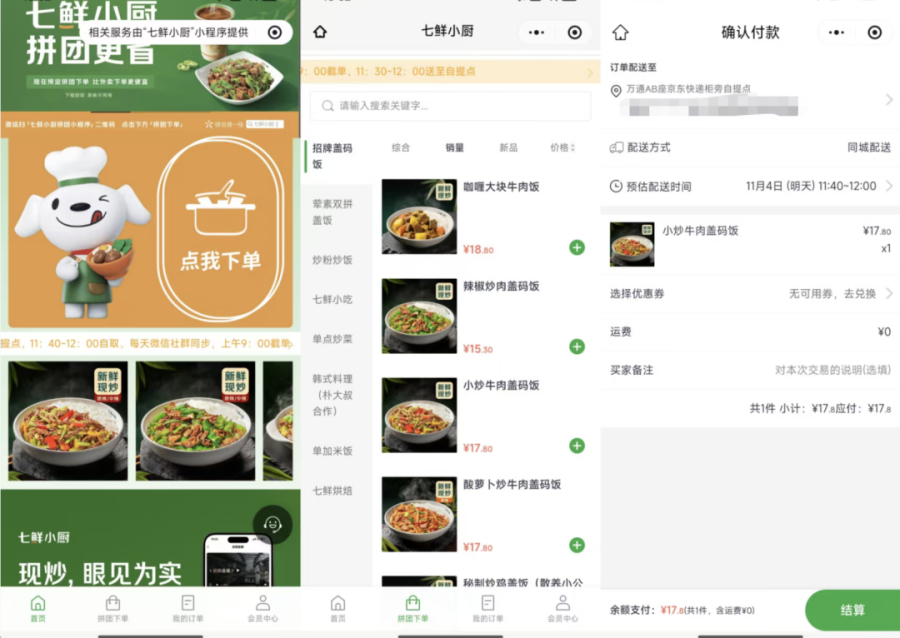
Task: Open 我的订单 icon in homepage bottom bar
Action: click(x=187, y=608)
